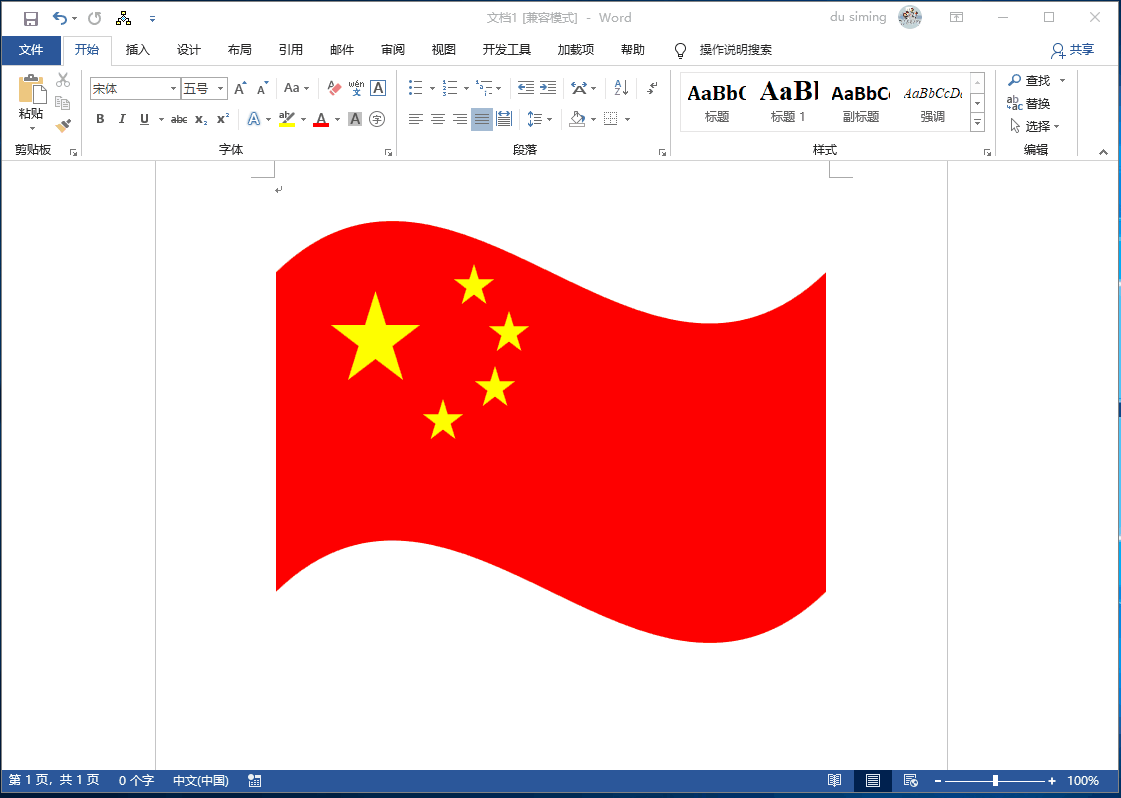1121x798 pixels.
Task: Switch to the 设计 (Design) tab
Action: 189,50
